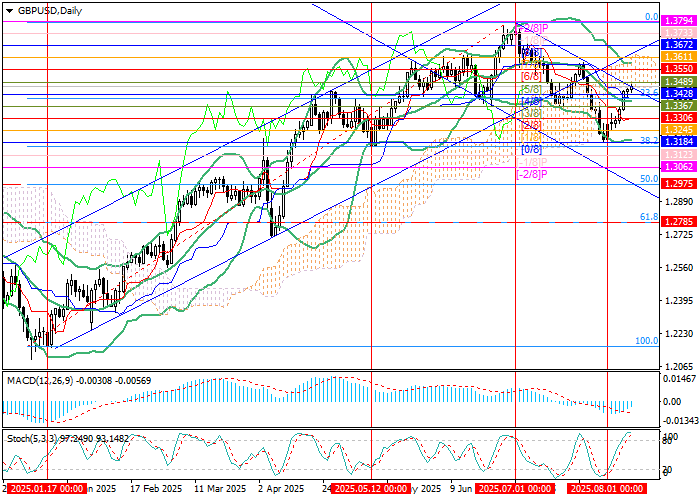Click the 38.2 Fibonacci level label
This screenshot has height=500, width=700.
coord(649,140)
